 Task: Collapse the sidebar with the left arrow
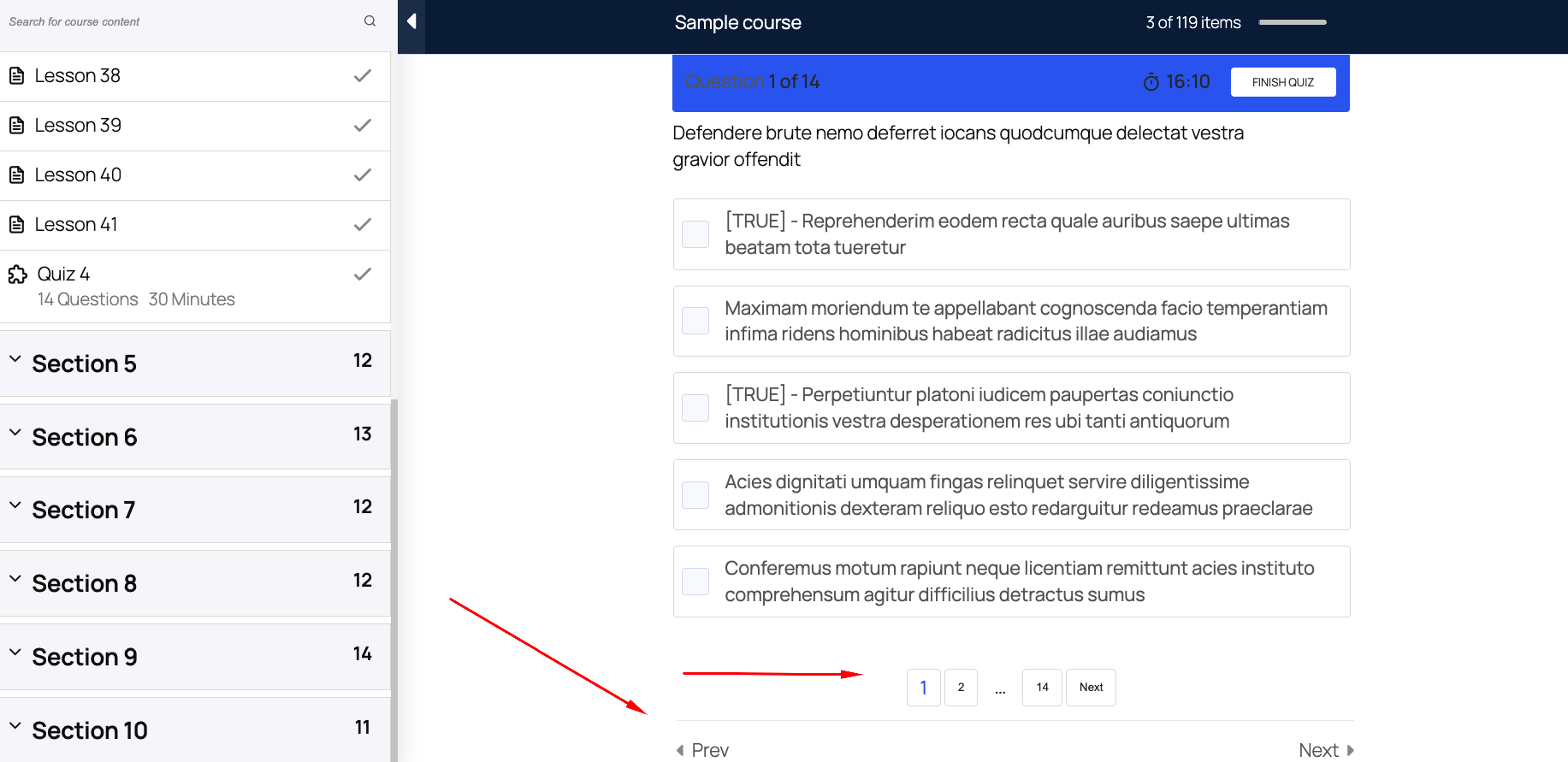pyautogui.click(x=411, y=21)
